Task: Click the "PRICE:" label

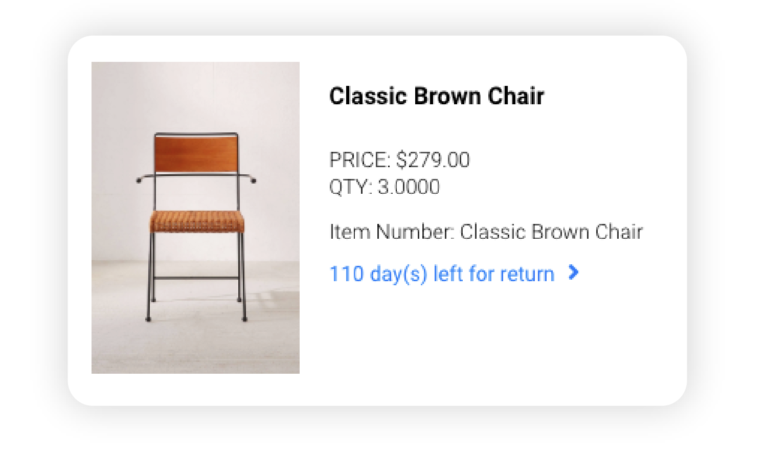Action: point(360,160)
